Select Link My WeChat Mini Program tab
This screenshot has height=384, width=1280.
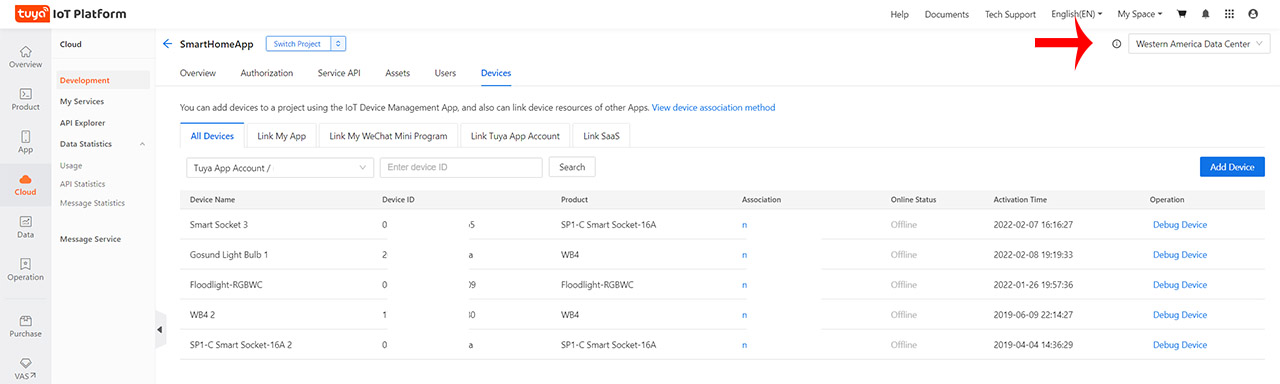tap(388, 136)
